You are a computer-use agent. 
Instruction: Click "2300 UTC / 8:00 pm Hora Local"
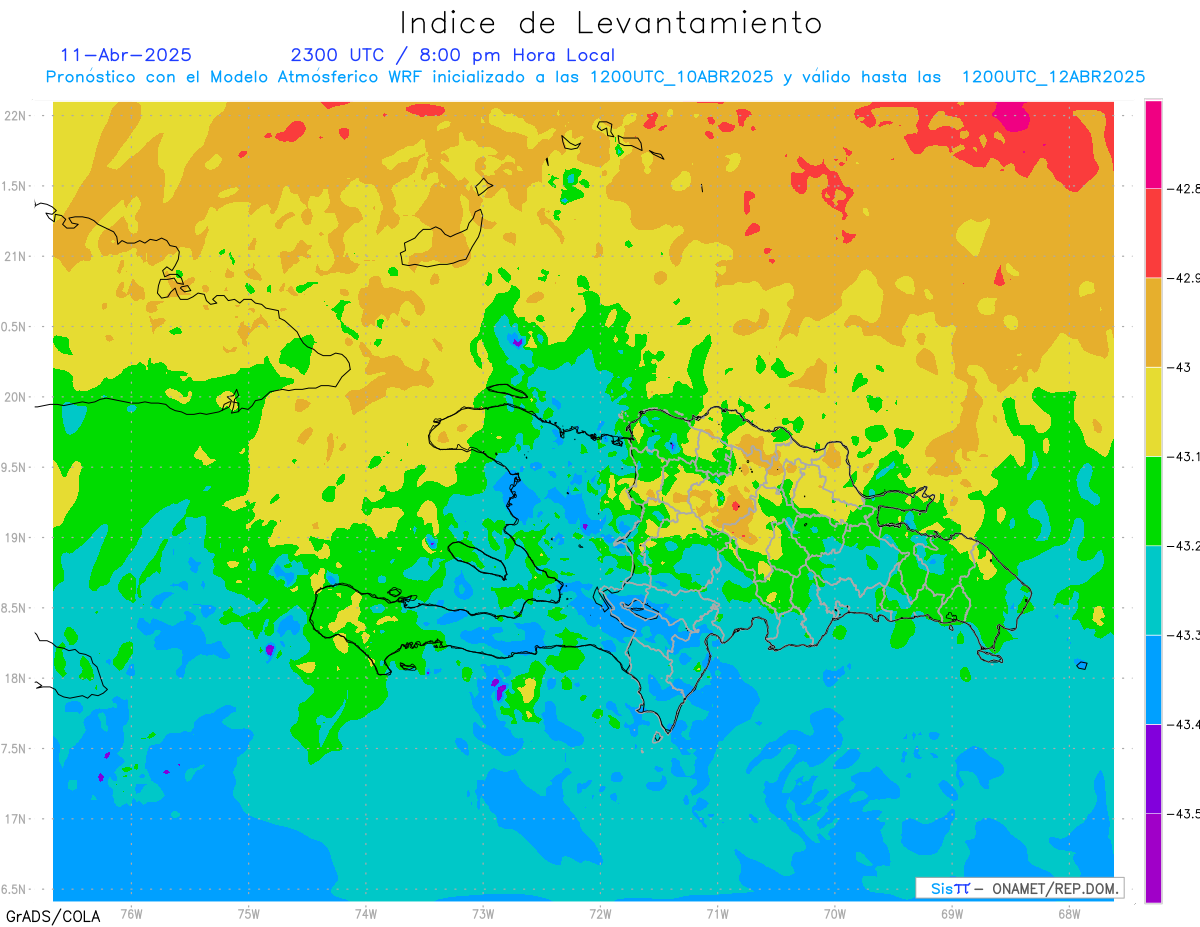pyautogui.click(x=453, y=55)
